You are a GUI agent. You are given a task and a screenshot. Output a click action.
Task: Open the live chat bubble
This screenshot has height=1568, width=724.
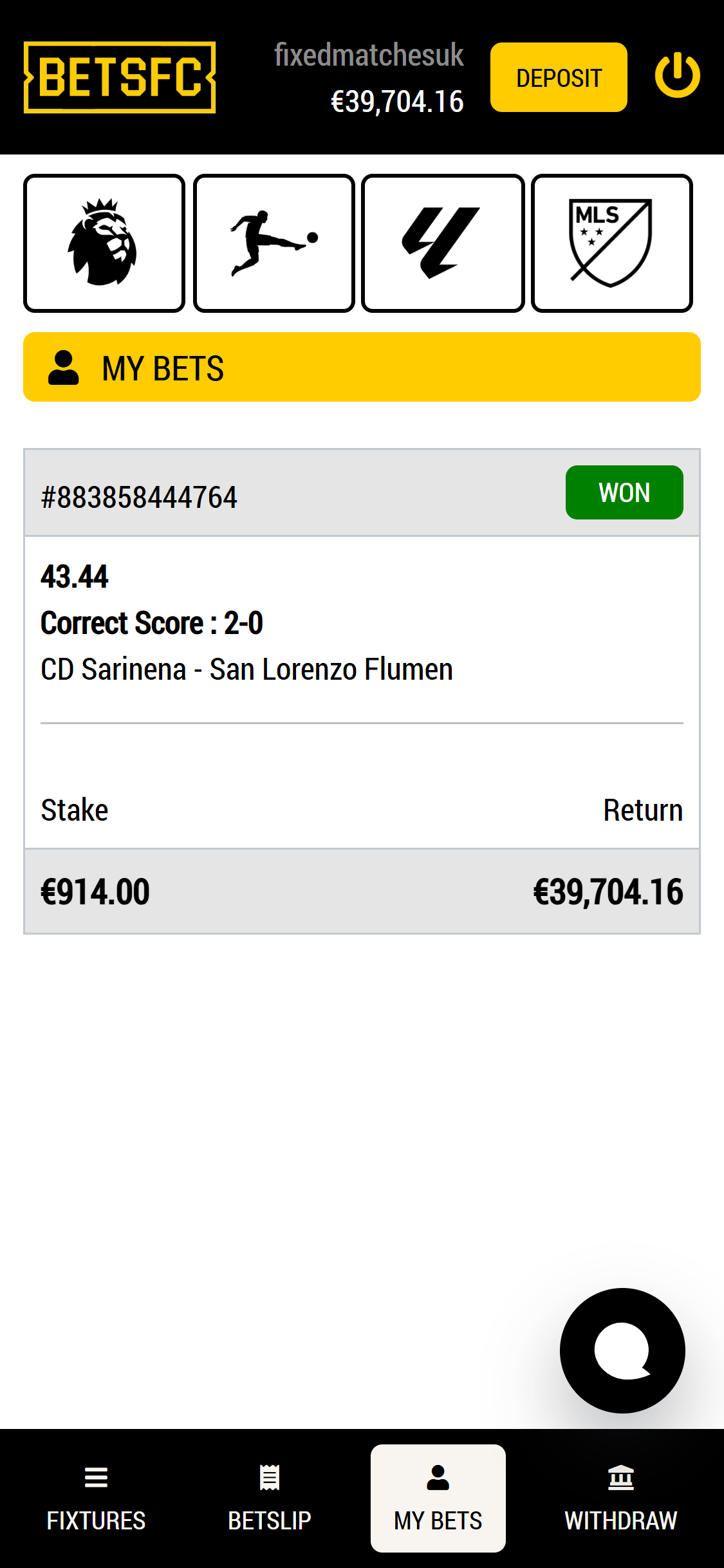[622, 1350]
